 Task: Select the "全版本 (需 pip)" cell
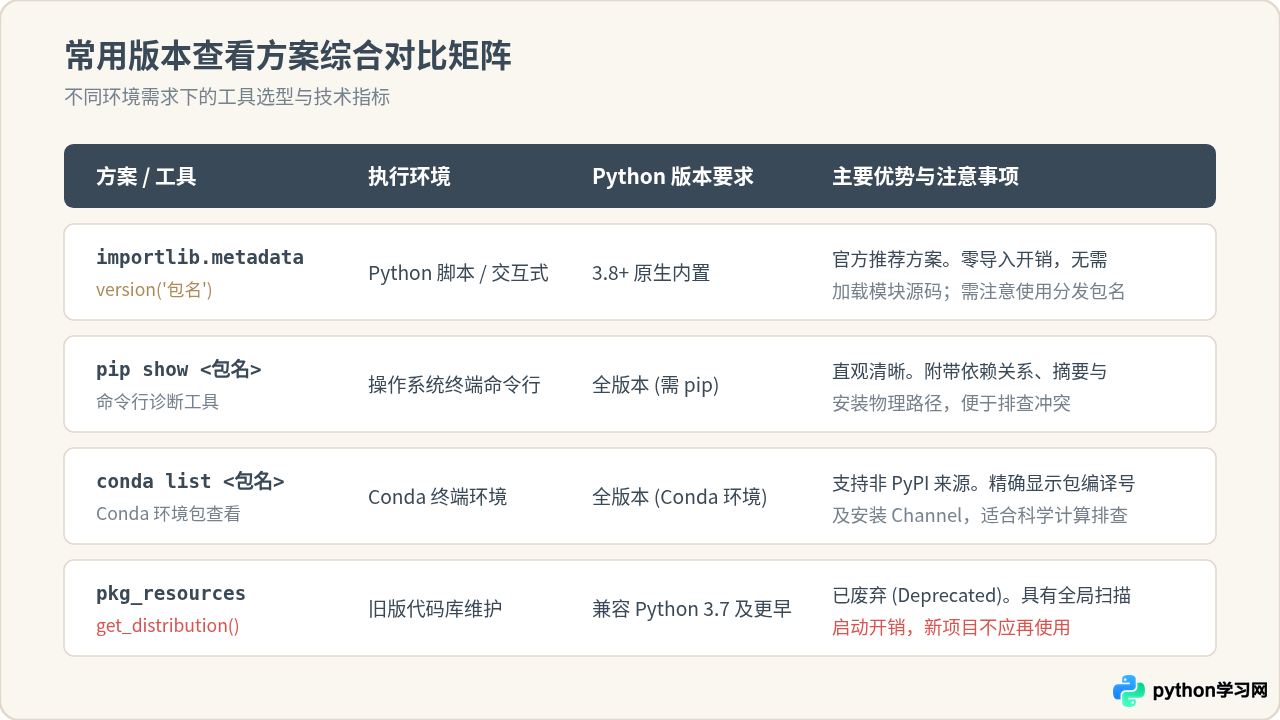tap(656, 385)
